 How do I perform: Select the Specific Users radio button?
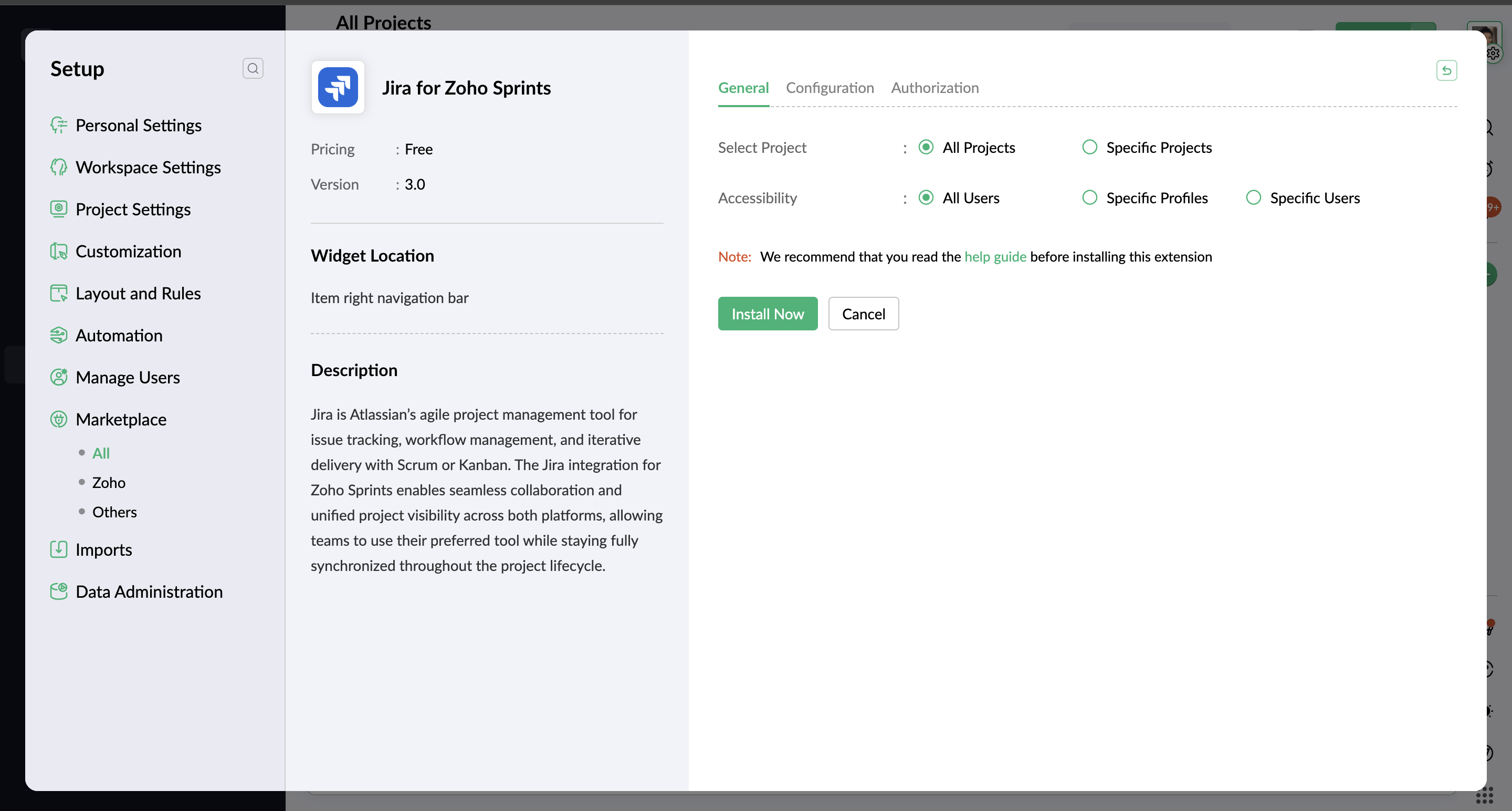pyautogui.click(x=1253, y=197)
